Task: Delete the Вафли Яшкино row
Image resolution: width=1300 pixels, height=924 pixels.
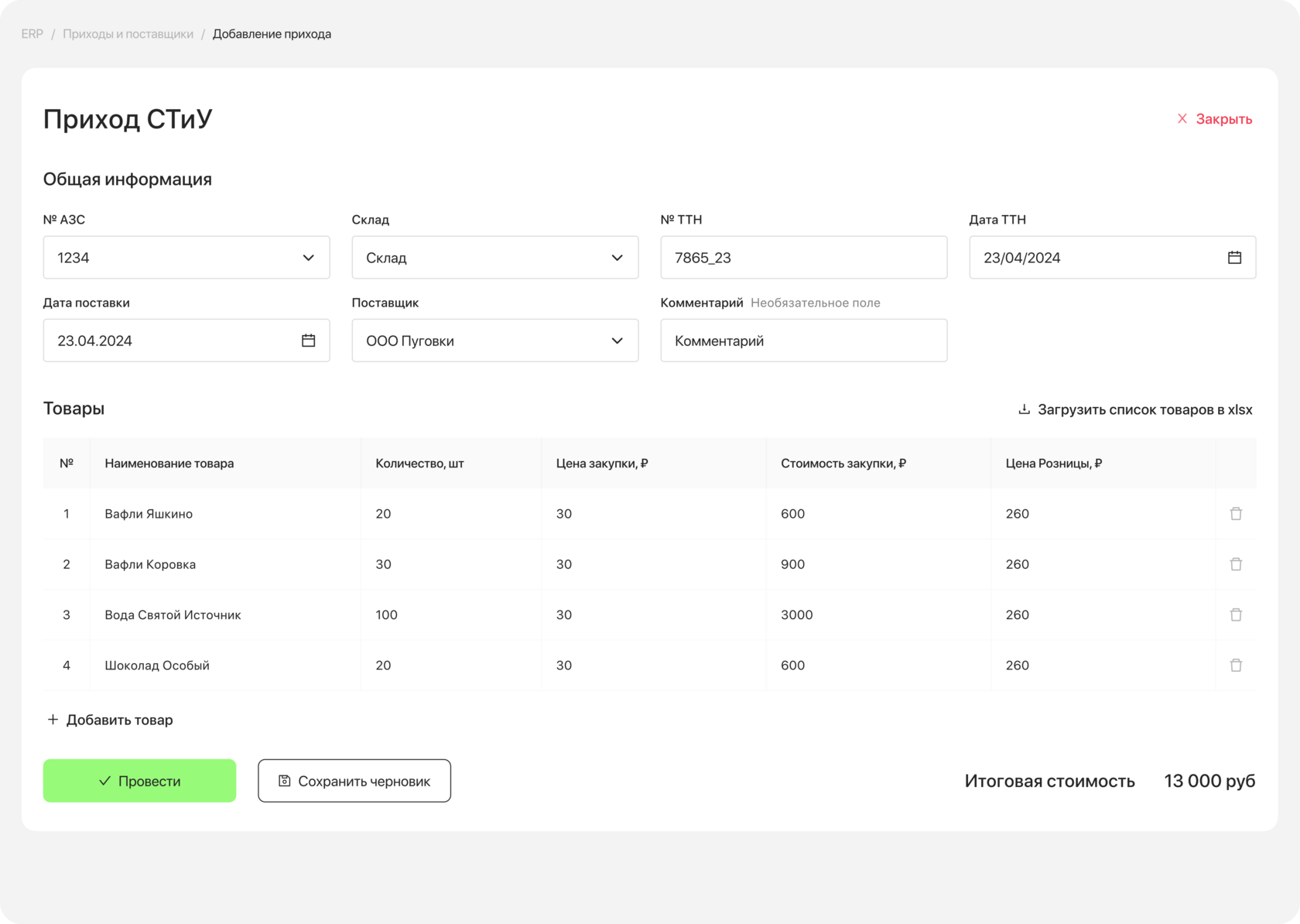Action: coord(1236,514)
